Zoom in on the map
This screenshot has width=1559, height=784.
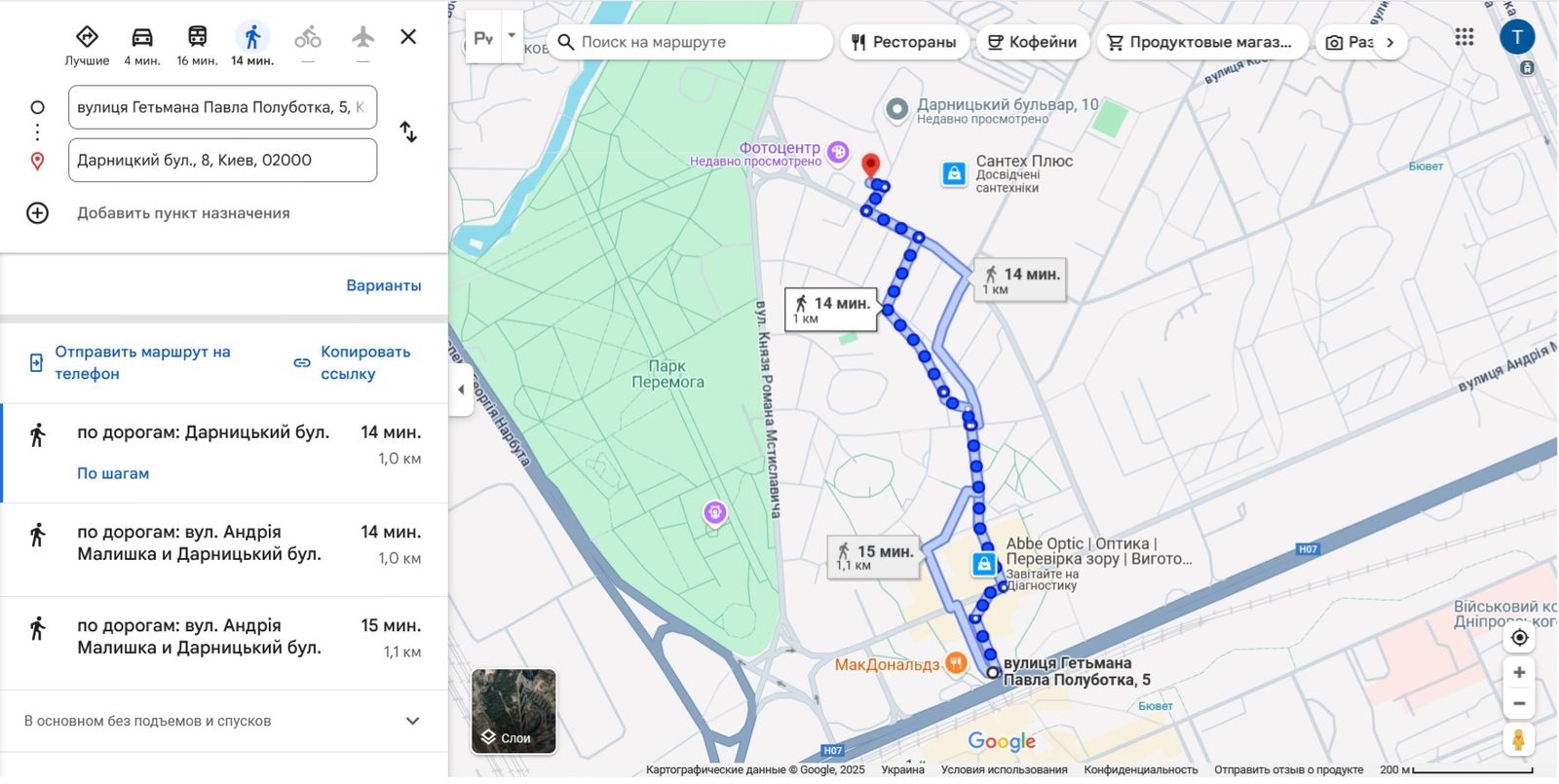tap(1519, 673)
